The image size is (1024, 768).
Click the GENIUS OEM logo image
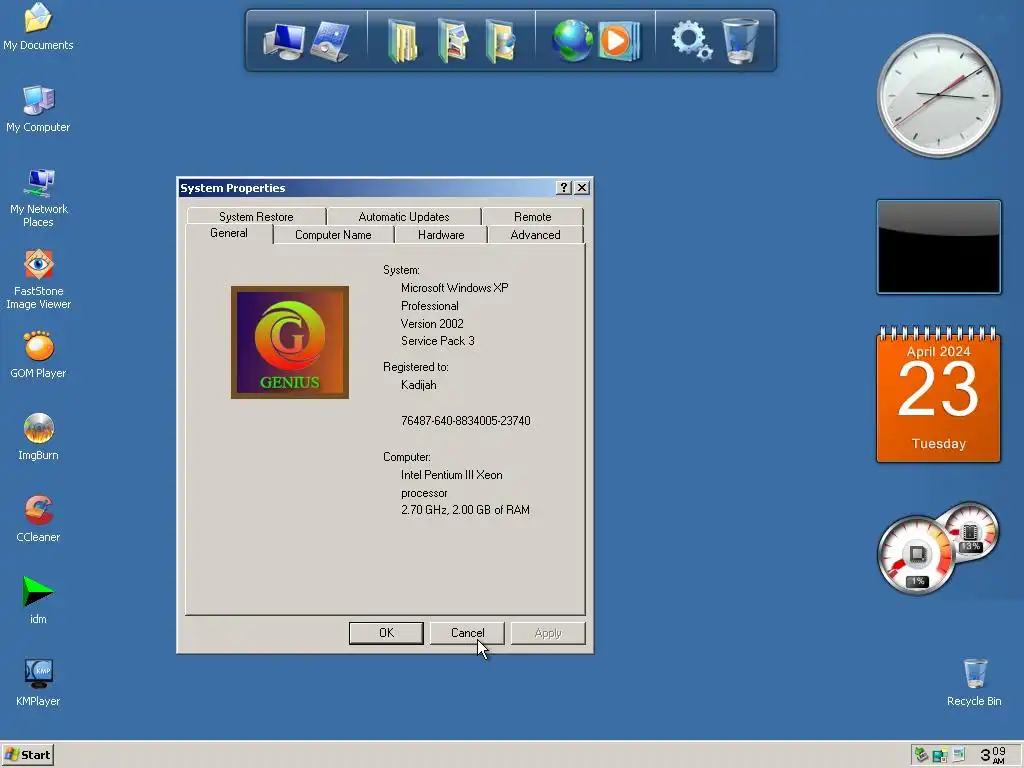[x=290, y=342]
